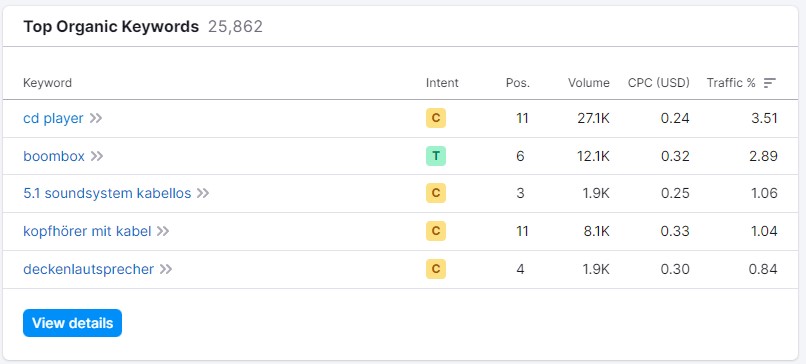Click the CPC (USD) column header
This screenshot has height=364, width=806.
[658, 83]
